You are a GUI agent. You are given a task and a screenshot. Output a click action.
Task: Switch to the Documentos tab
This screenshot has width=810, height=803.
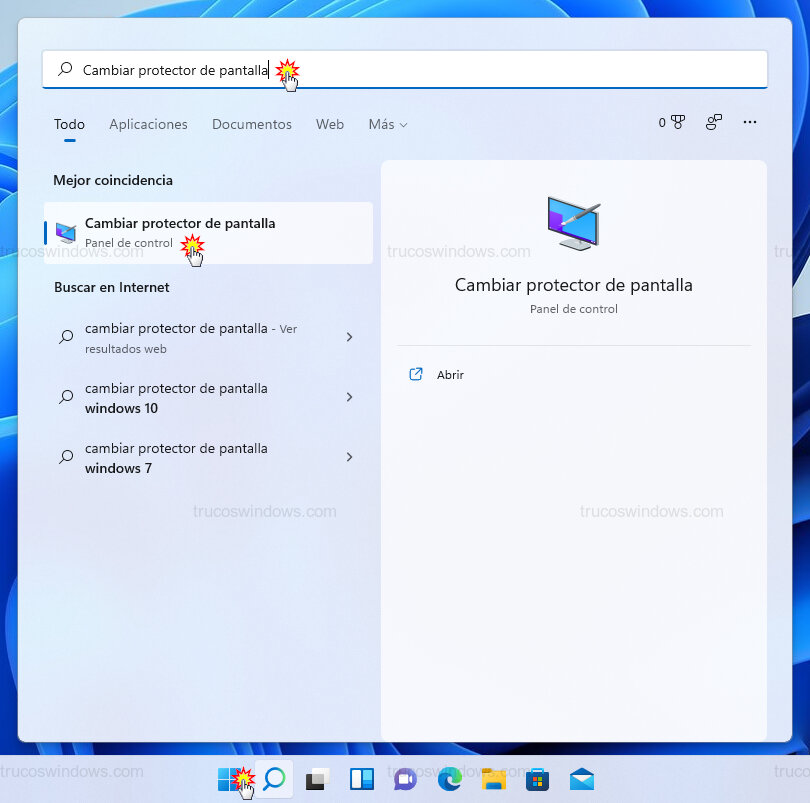(x=251, y=124)
